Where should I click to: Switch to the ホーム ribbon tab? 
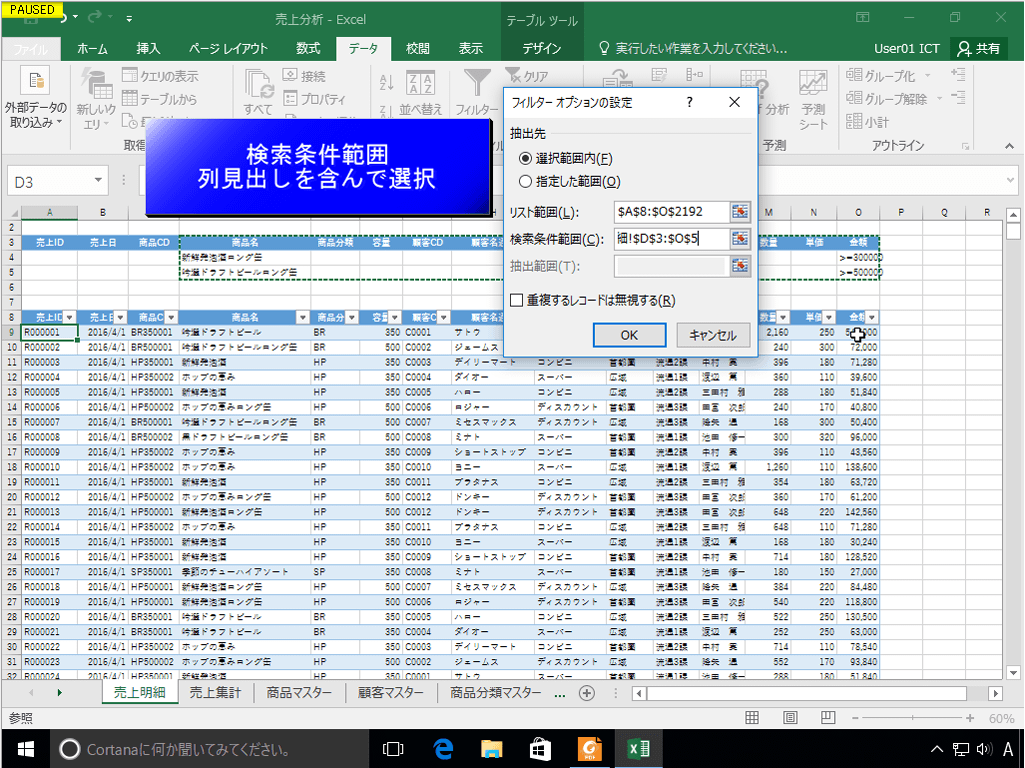90,47
